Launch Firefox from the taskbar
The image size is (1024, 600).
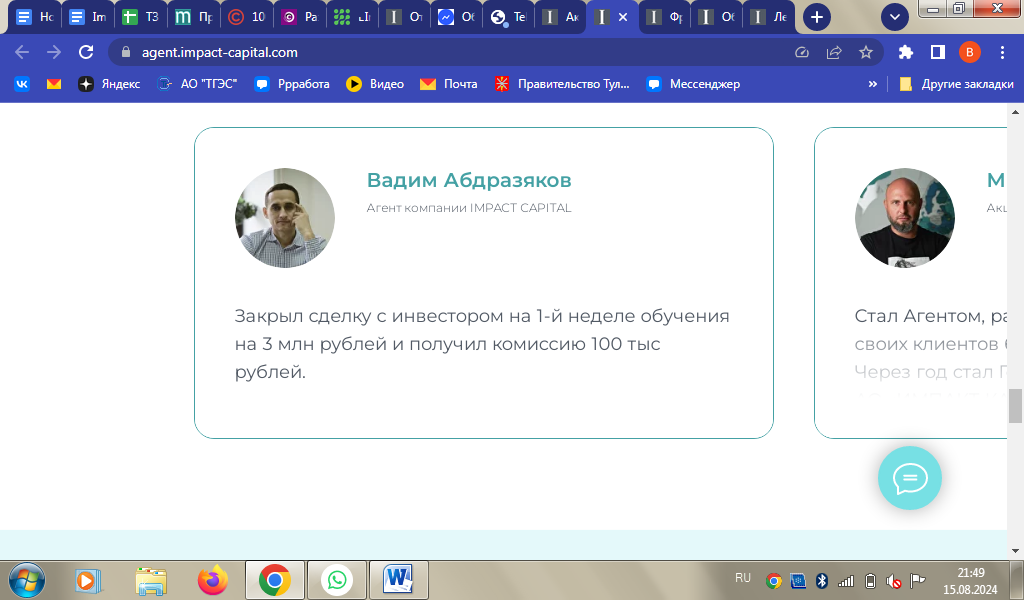213,580
